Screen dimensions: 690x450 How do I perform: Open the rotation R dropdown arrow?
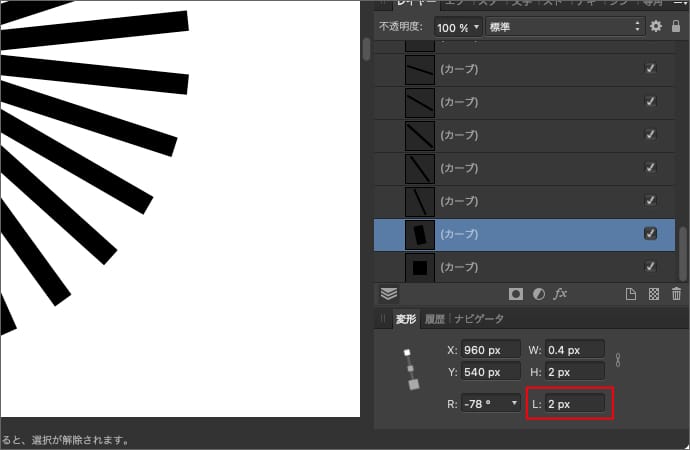point(515,404)
